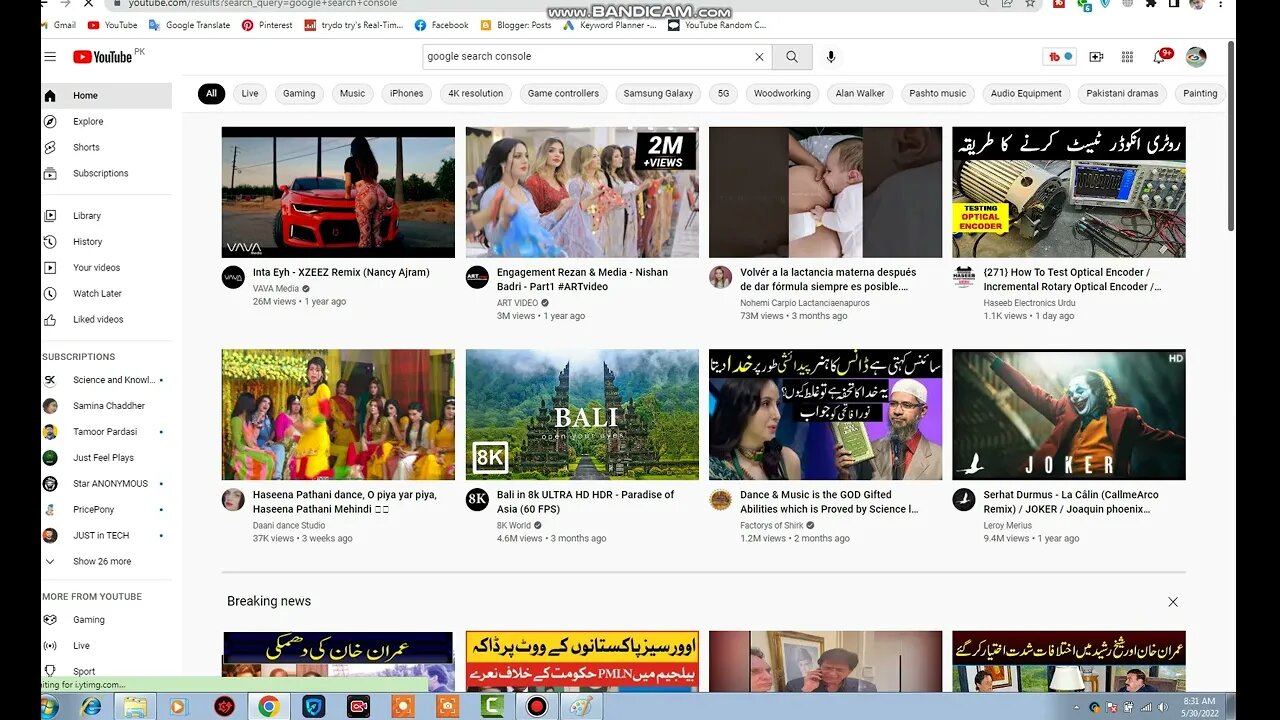The image size is (1280, 720).
Task: Open Just Feel Plays channel subscription
Action: click(106, 458)
